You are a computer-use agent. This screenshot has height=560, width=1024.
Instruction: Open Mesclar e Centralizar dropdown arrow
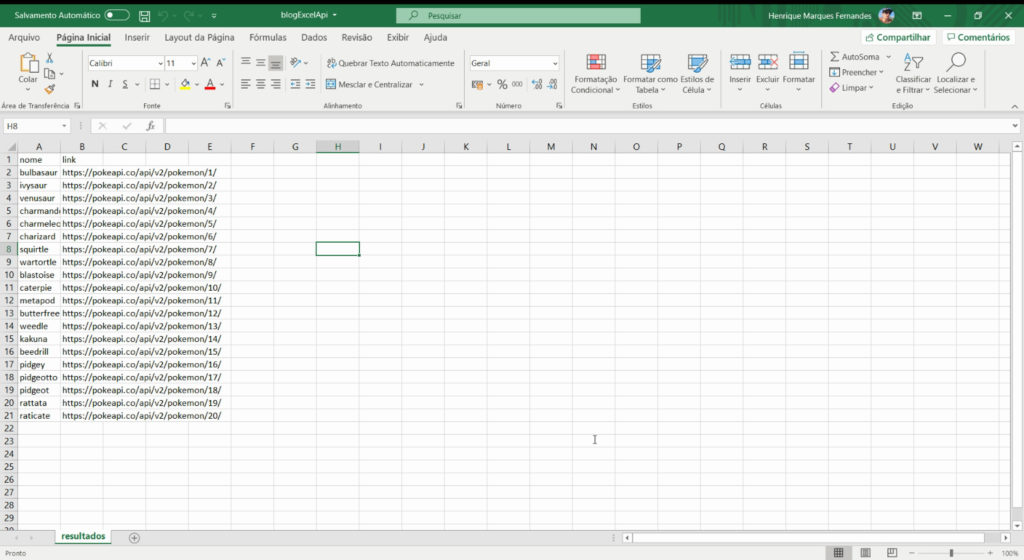pos(421,85)
